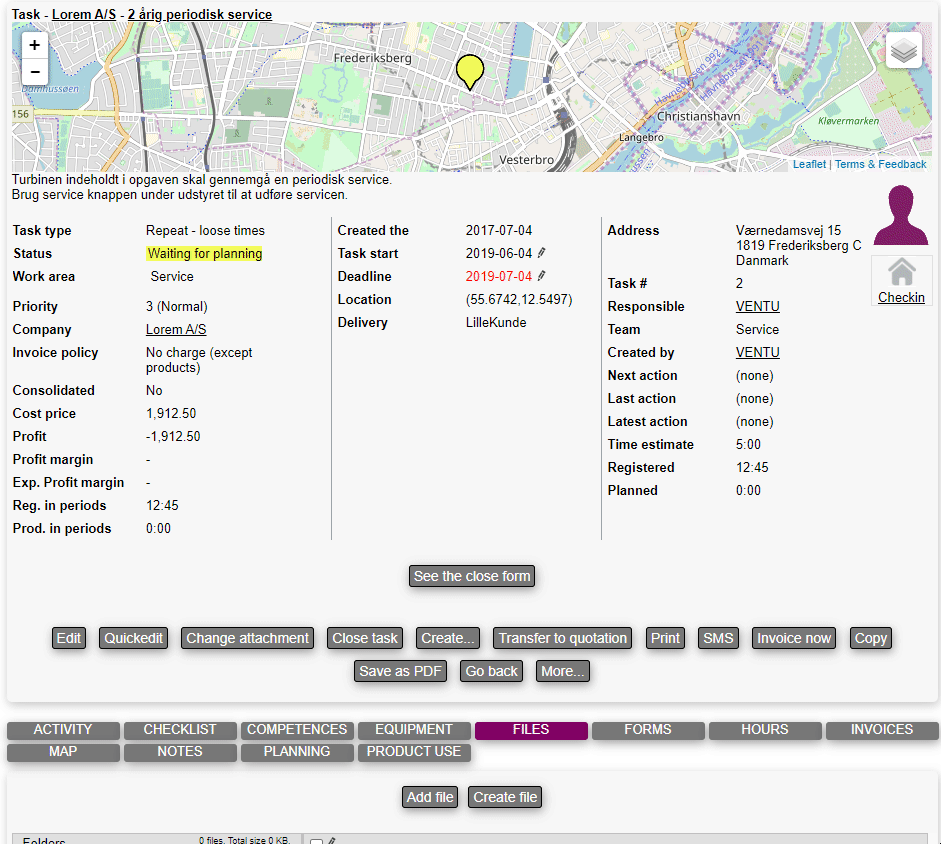Open the Lorem A/S company link

tap(176, 330)
